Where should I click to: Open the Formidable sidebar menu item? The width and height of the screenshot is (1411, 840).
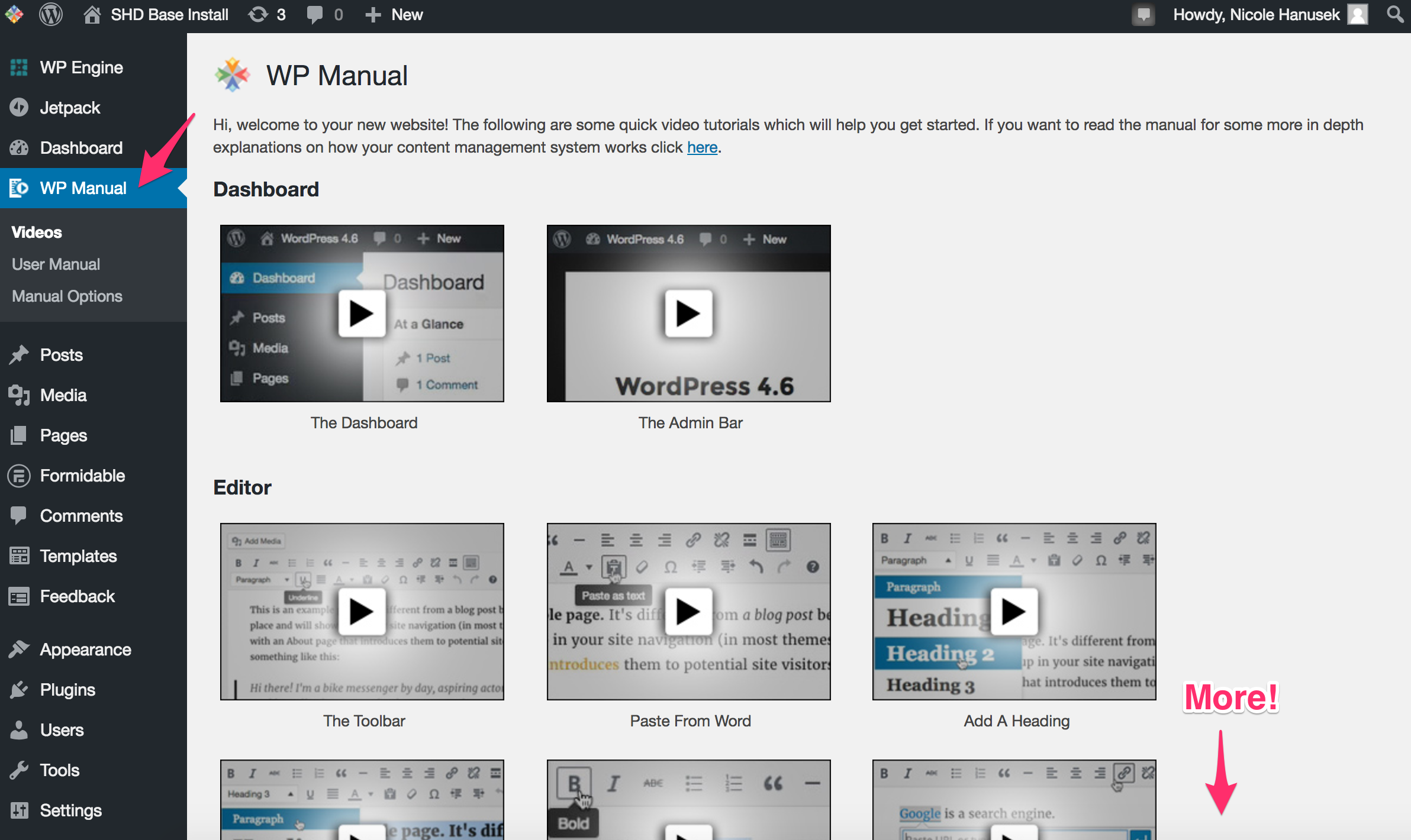(82, 476)
